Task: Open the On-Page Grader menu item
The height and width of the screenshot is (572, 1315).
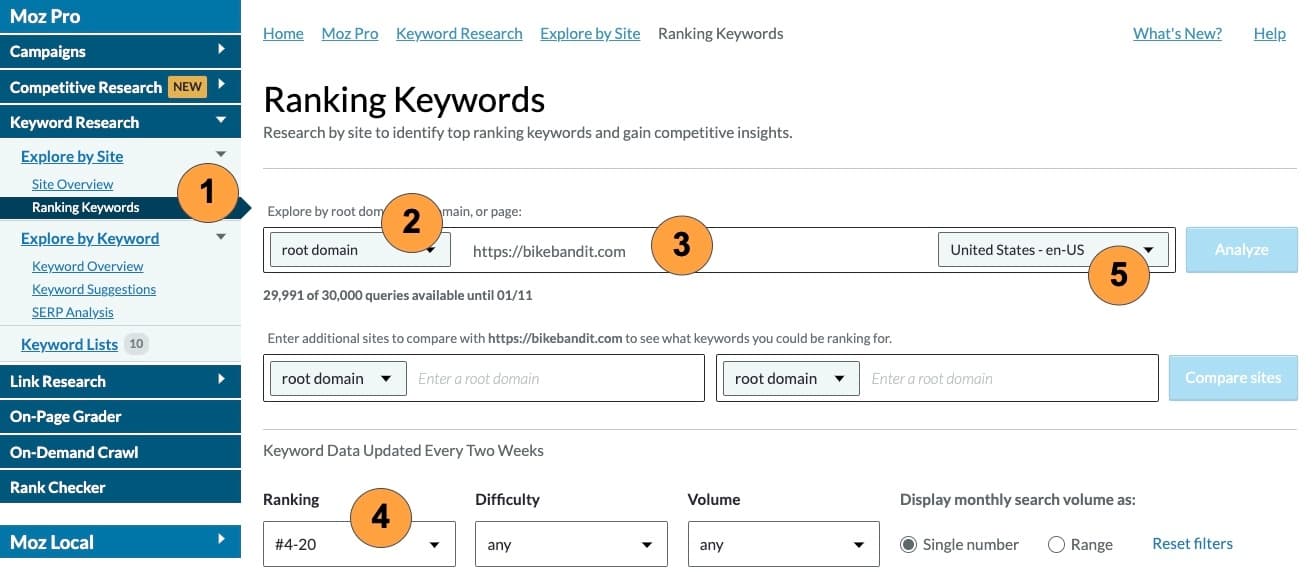Action: coord(66,416)
